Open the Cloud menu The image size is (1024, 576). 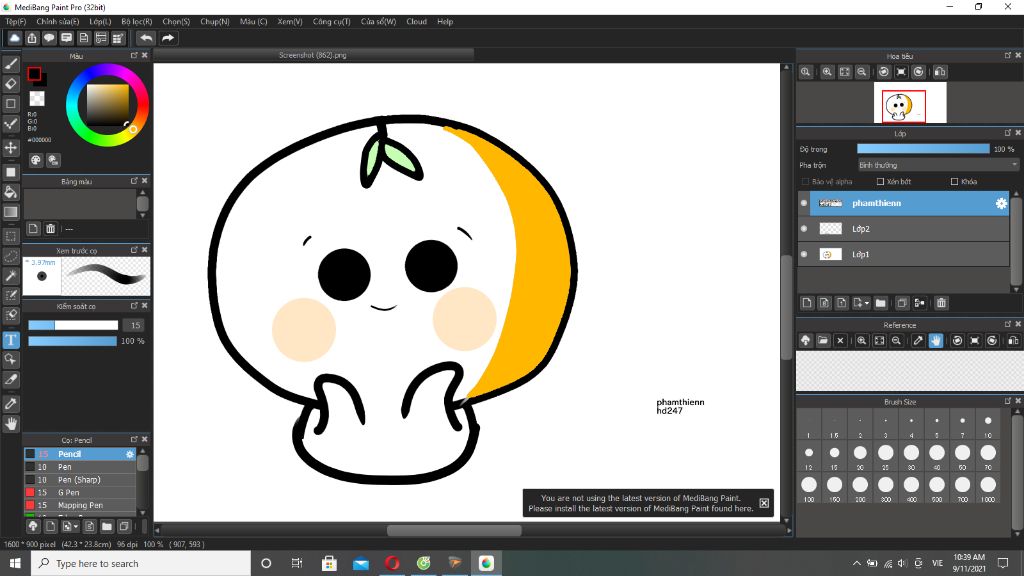tap(416, 22)
